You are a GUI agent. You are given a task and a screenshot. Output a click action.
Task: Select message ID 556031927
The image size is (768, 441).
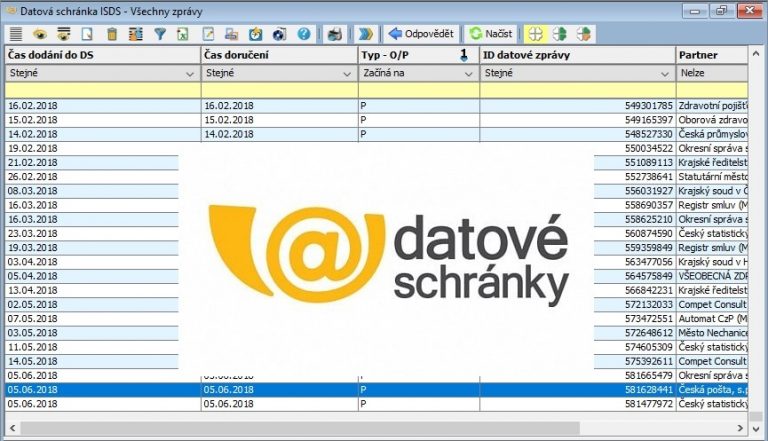coord(649,191)
